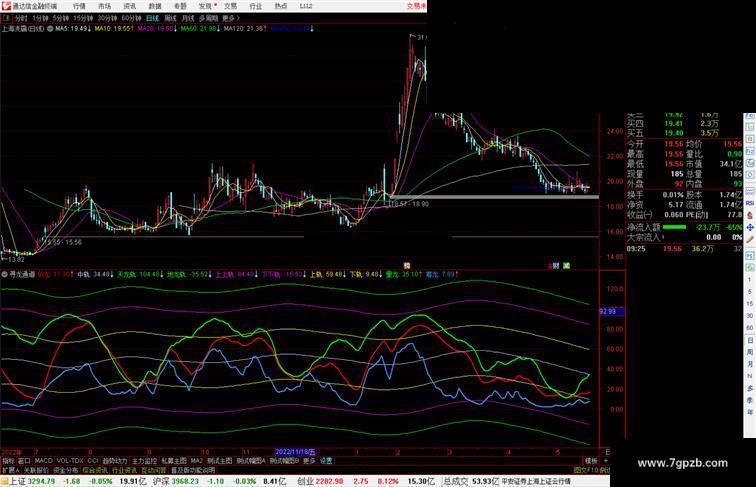The height and width of the screenshot is (487, 756).
Task: Open the 行情 menu
Action: [x=79, y=6]
